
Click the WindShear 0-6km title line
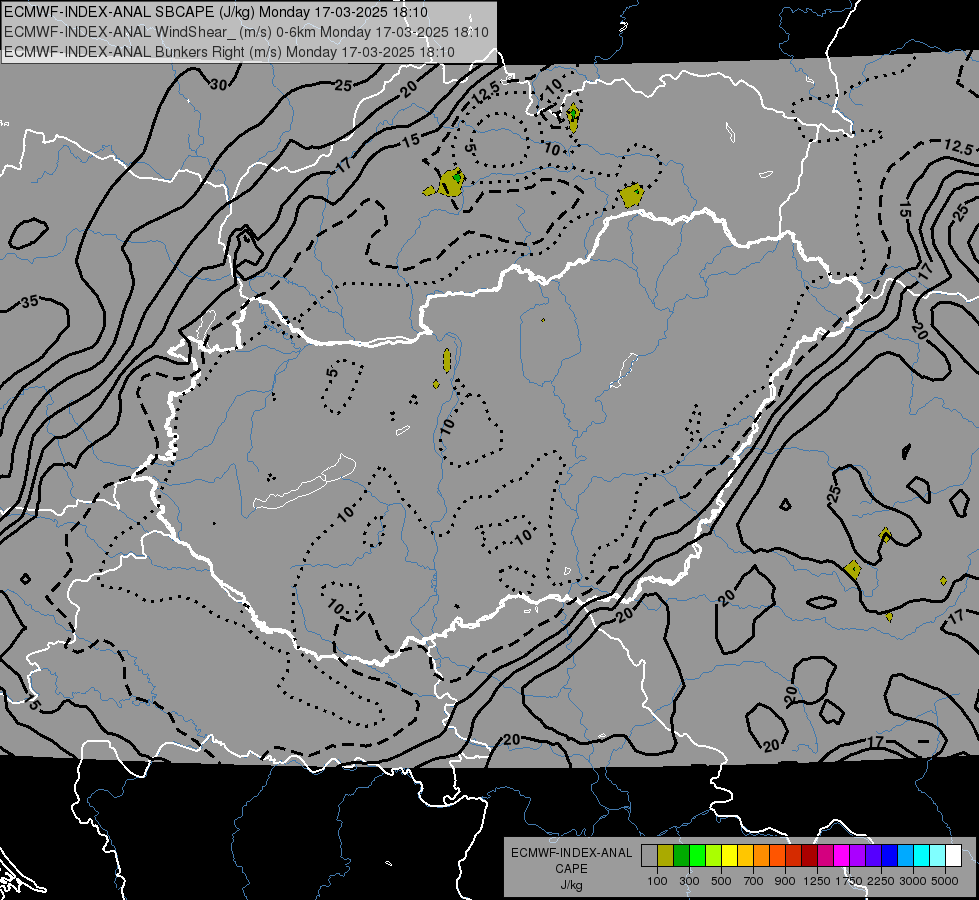pyautogui.click(x=246, y=32)
